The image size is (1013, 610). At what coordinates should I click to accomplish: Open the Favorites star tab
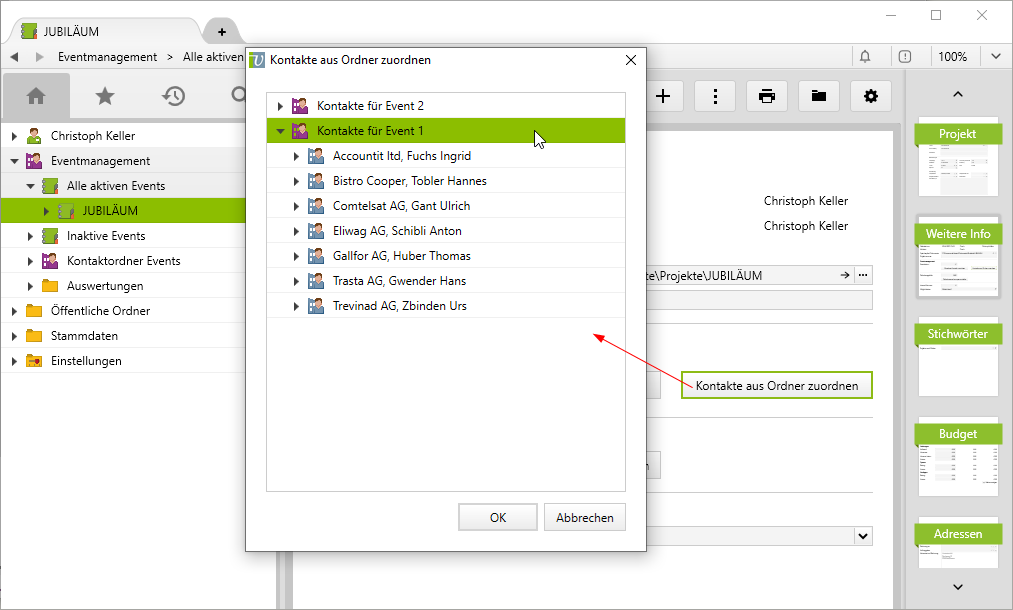(x=105, y=96)
